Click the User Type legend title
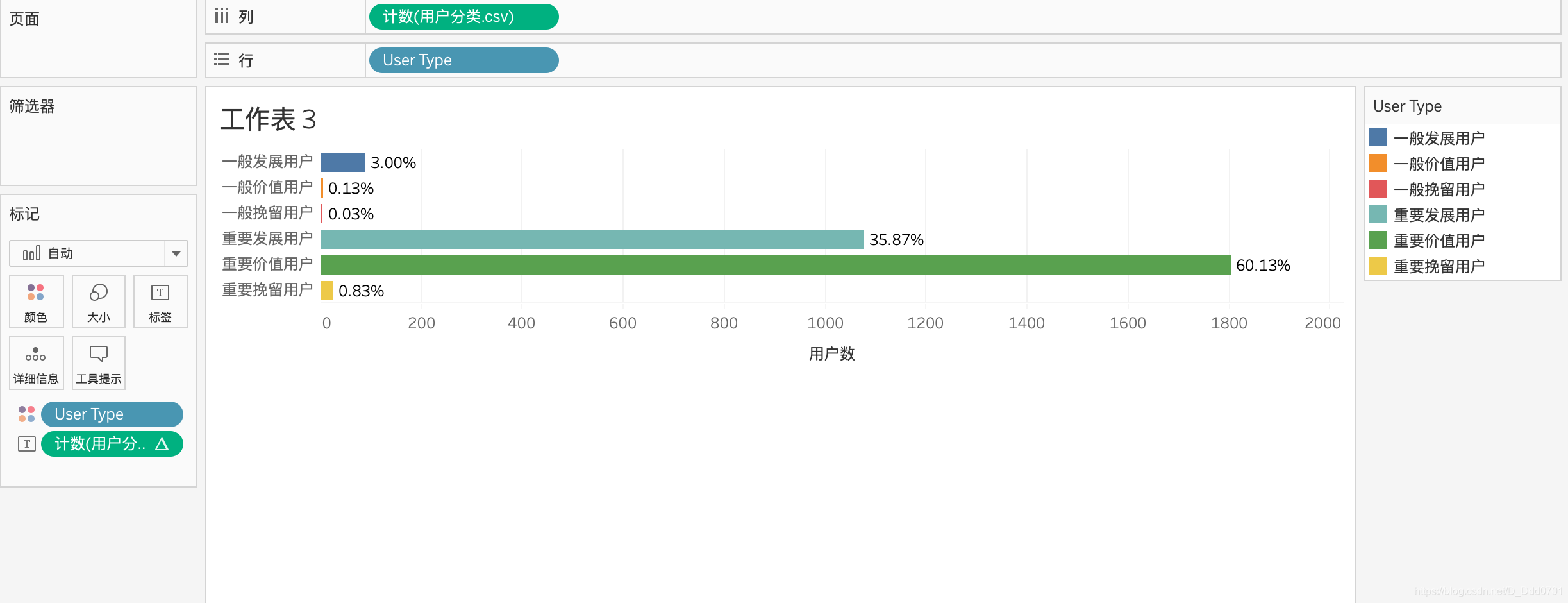Screen dimensions: 1568x603 (x=1407, y=106)
